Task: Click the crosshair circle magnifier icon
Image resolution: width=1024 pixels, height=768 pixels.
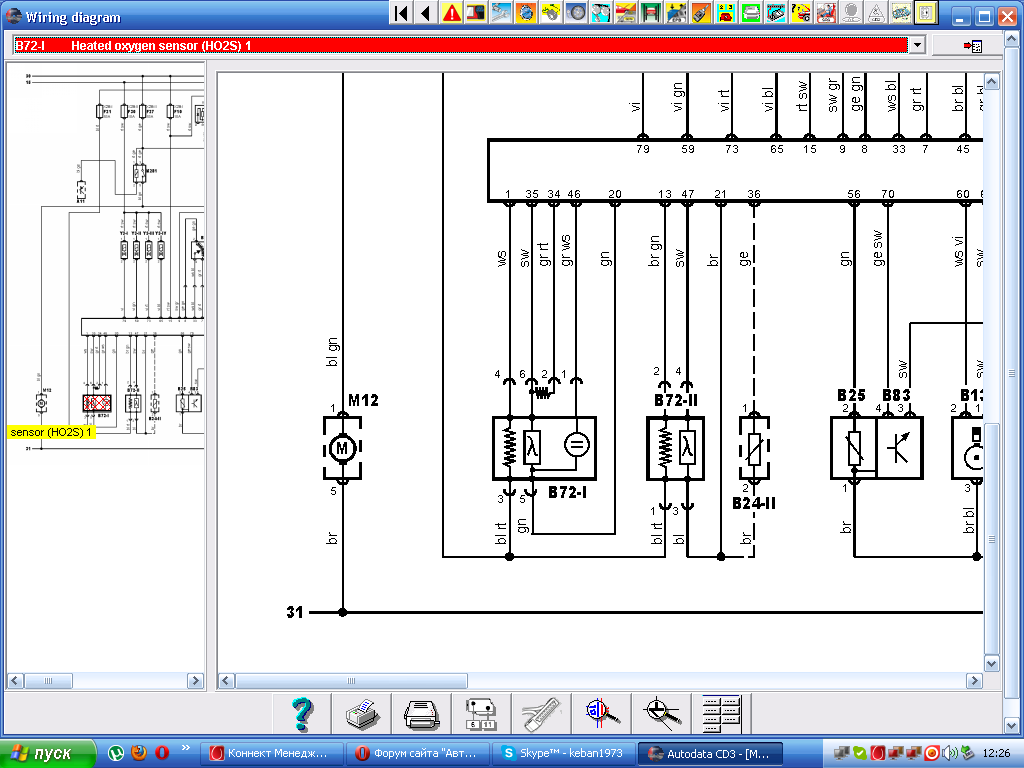Action: [662, 714]
